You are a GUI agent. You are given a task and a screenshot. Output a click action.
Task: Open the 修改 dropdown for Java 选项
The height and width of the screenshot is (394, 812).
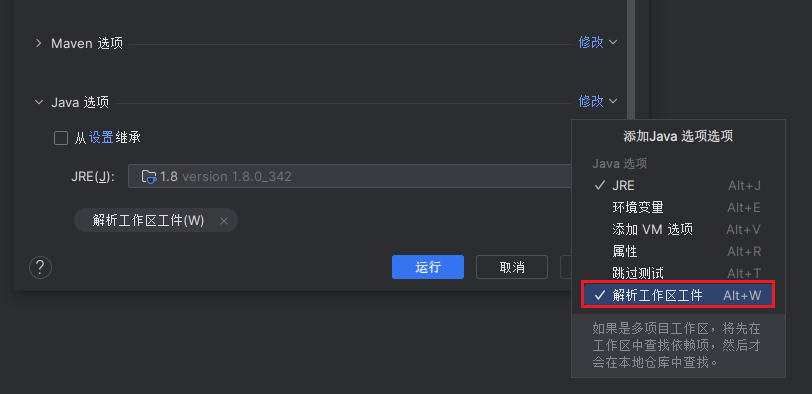598,101
